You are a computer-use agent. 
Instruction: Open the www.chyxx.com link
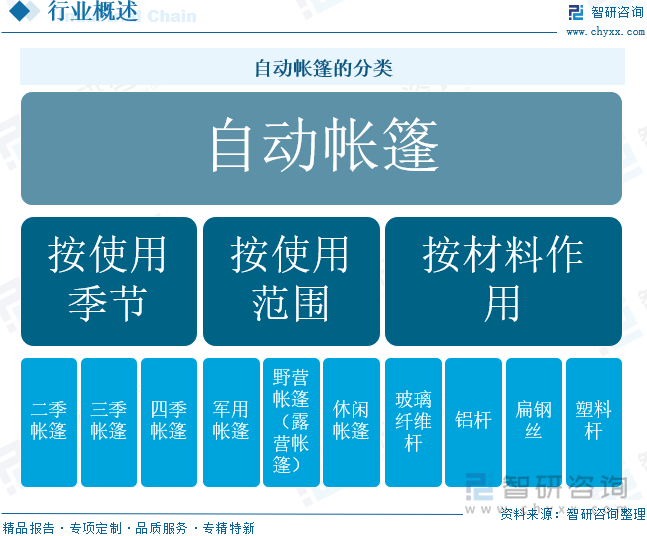(x=605, y=32)
